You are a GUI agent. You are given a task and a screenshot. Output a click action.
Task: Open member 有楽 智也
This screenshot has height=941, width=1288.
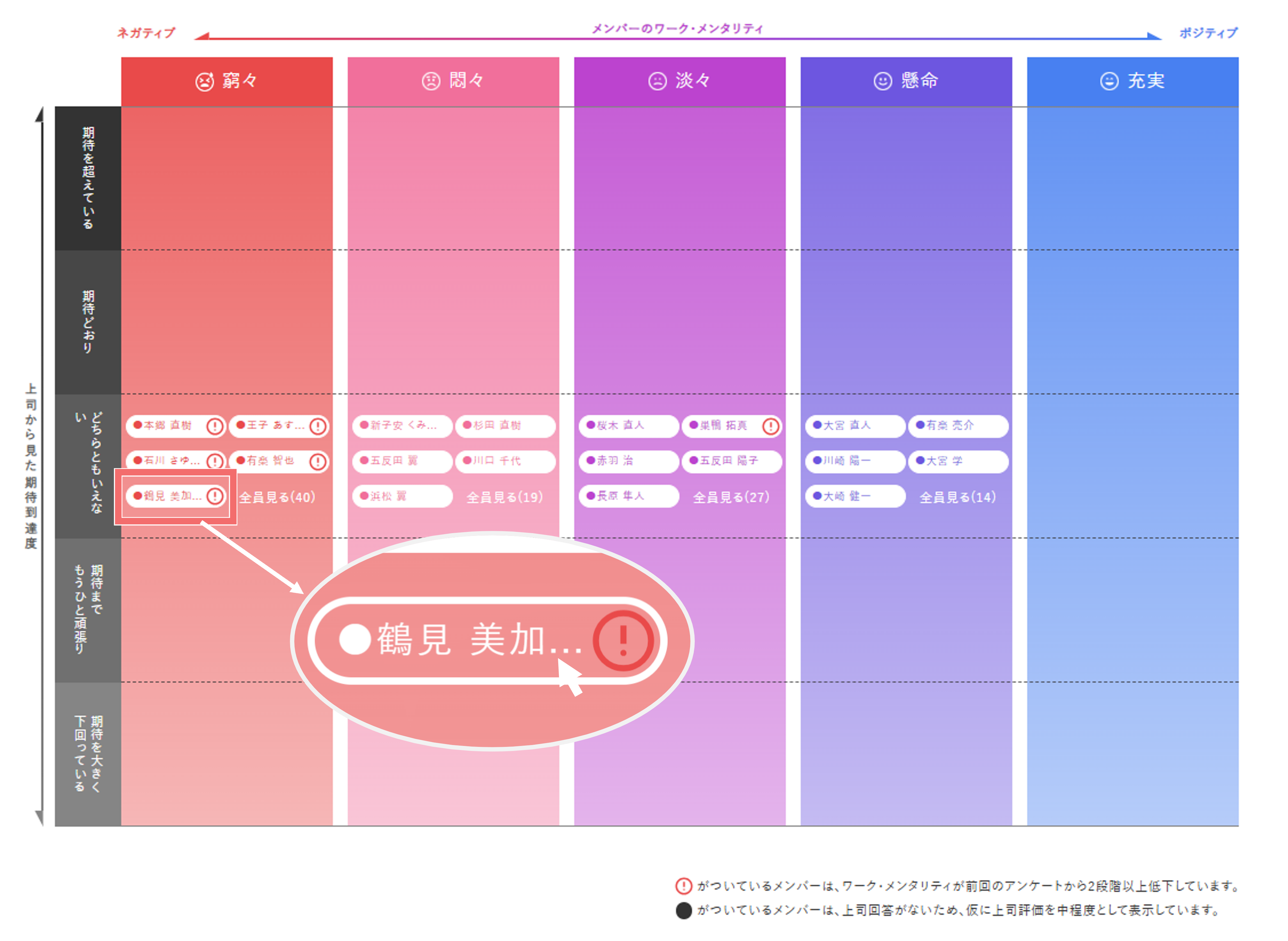point(279,461)
